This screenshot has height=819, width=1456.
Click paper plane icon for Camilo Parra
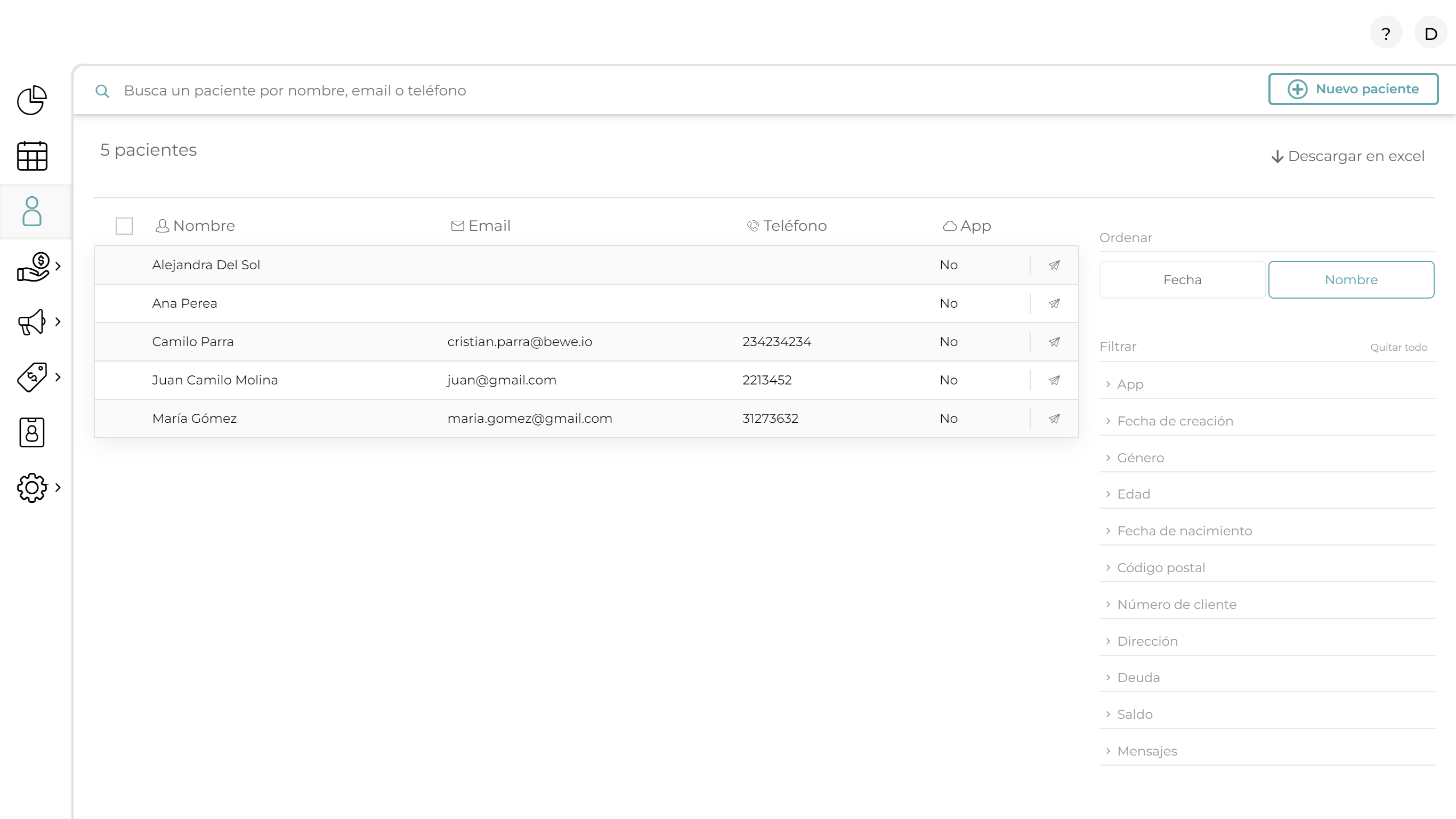tap(1054, 342)
